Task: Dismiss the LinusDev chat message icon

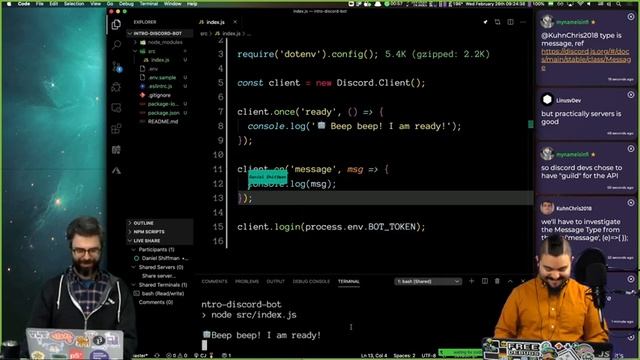Action: (631, 95)
